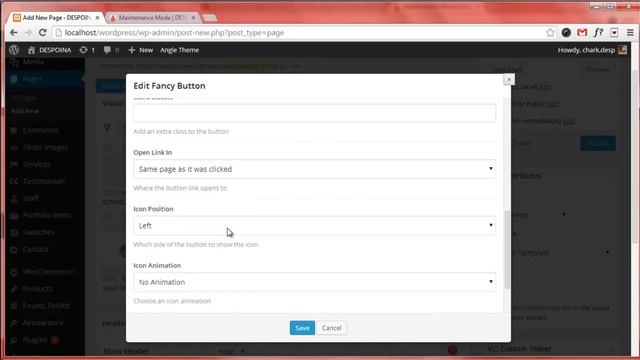This screenshot has height=360, width=640.
Task: Open the Open Link In dropdown
Action: point(314,169)
